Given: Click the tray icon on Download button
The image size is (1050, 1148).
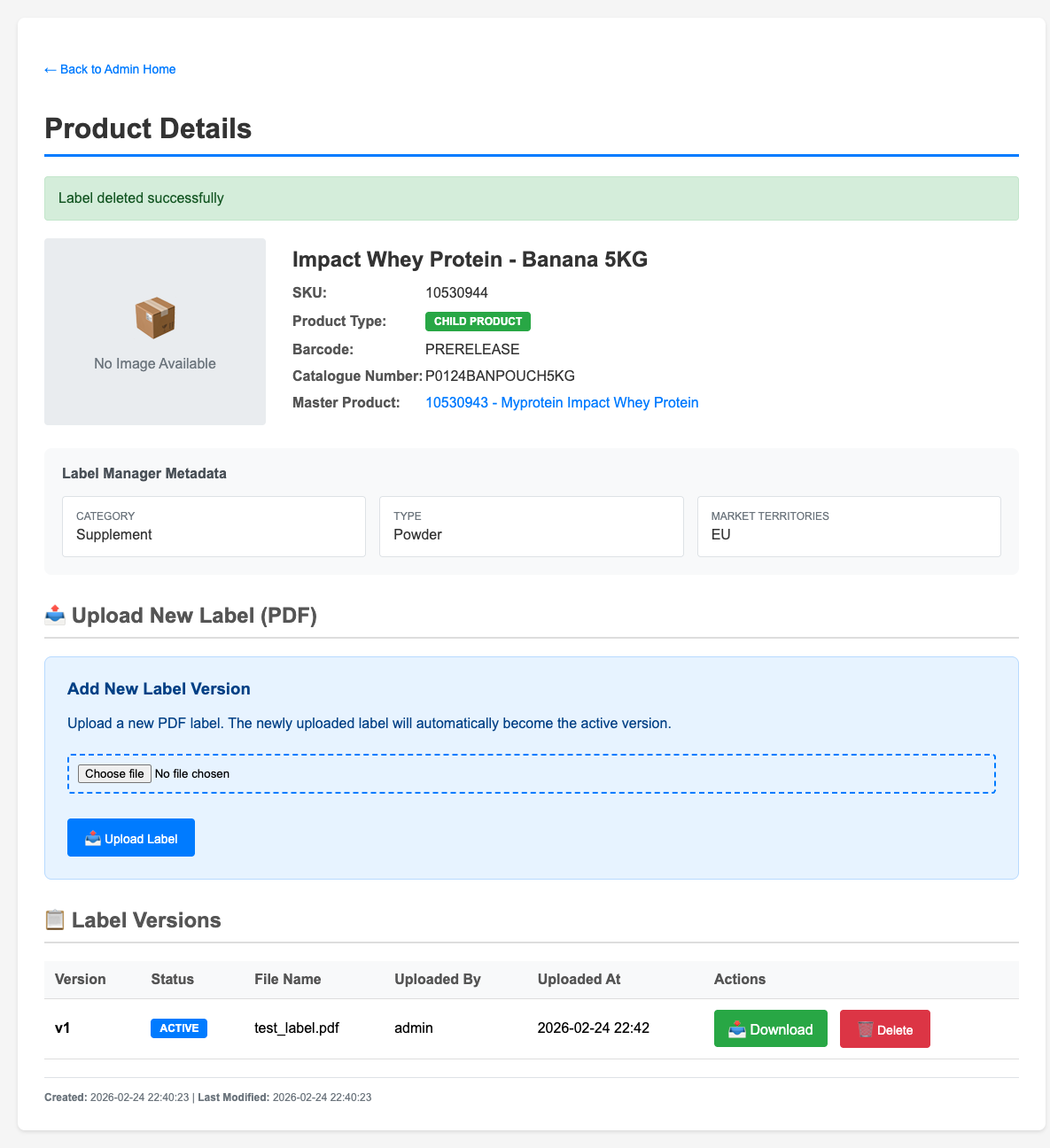Looking at the screenshot, I should tap(737, 1029).
